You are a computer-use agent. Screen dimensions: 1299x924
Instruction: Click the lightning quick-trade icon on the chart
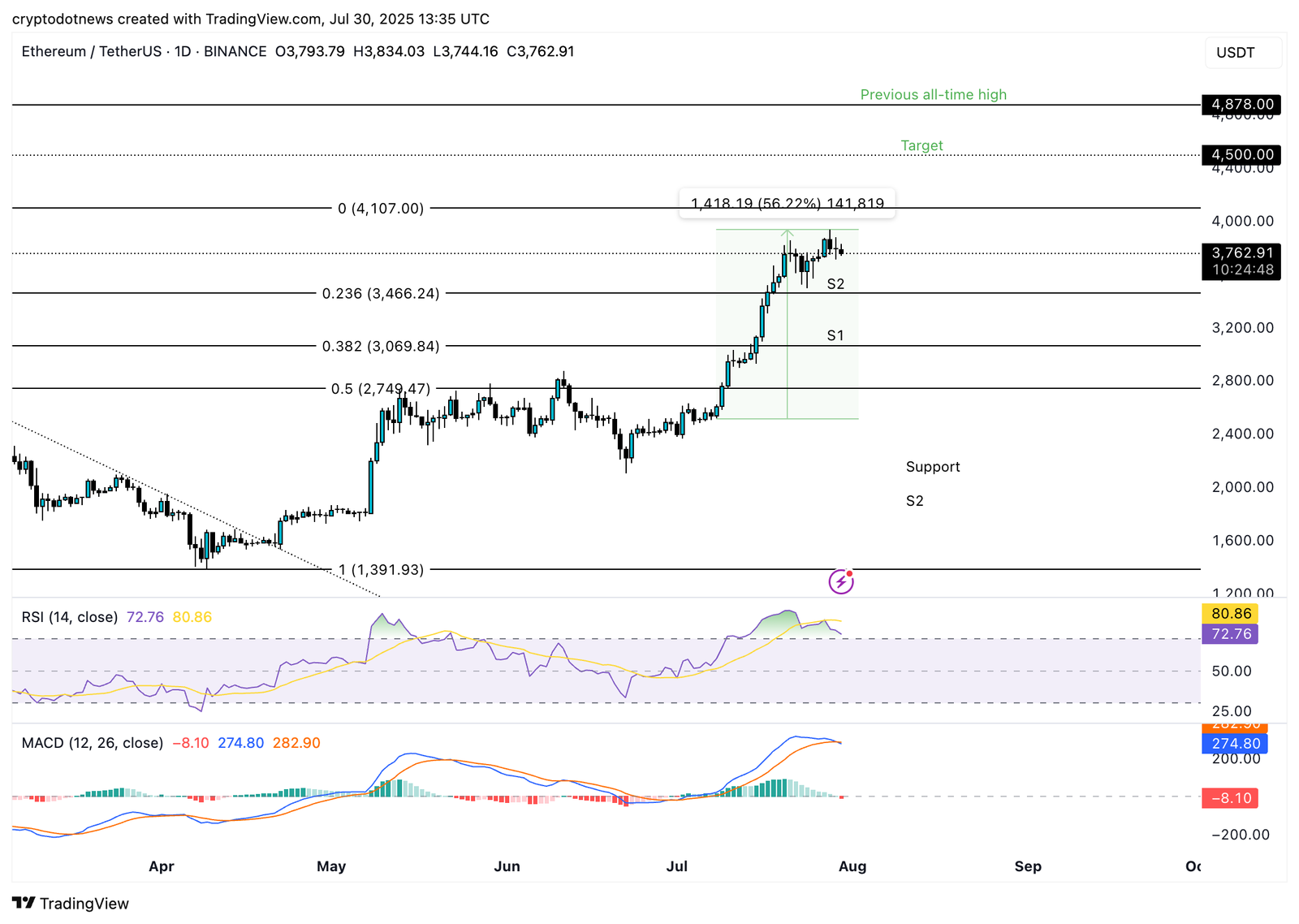[x=841, y=581]
